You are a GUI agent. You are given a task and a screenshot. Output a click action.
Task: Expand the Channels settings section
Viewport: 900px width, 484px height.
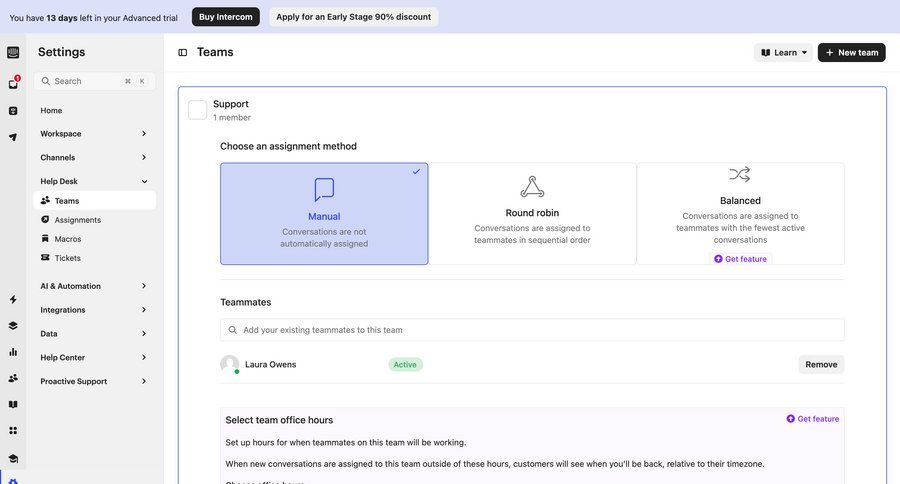click(94, 157)
